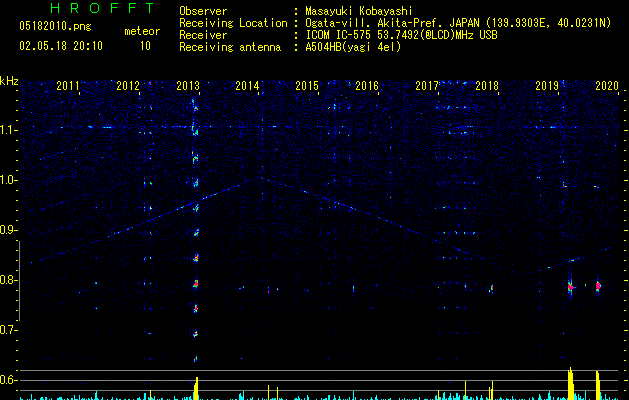Select the meteor count value 10
This screenshot has width=629, height=400.
tap(145, 46)
